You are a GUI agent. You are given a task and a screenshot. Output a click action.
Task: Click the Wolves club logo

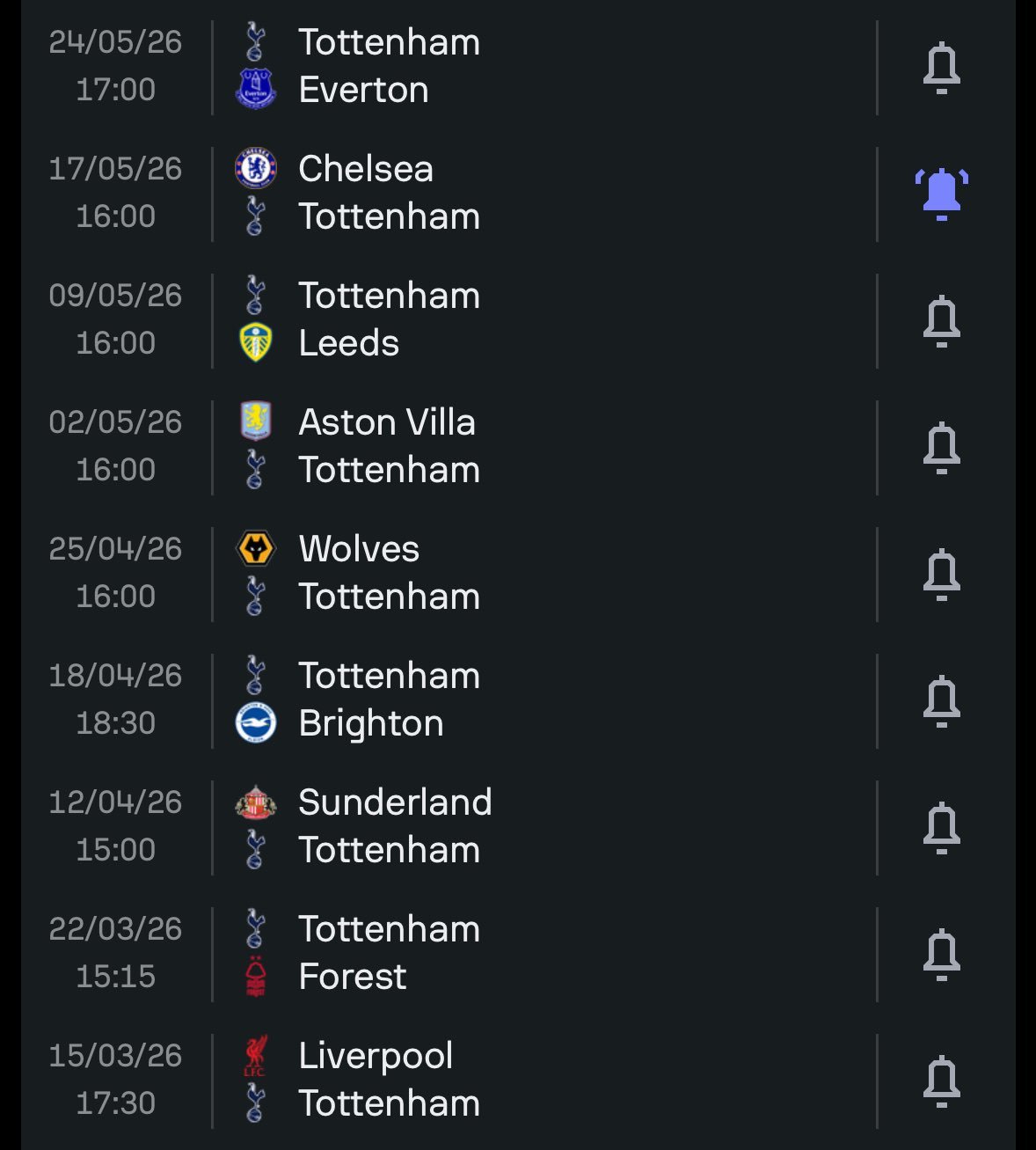[x=256, y=549]
